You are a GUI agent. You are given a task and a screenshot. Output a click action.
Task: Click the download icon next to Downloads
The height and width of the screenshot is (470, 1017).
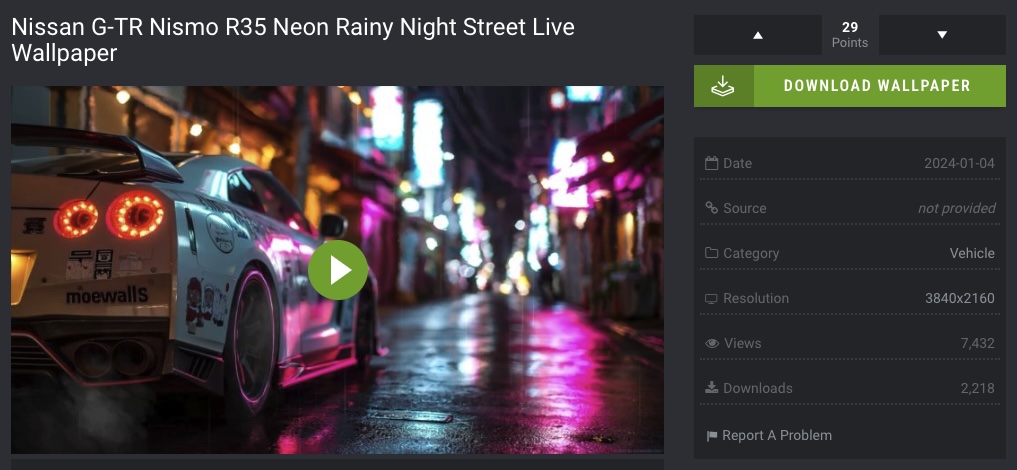(712, 388)
